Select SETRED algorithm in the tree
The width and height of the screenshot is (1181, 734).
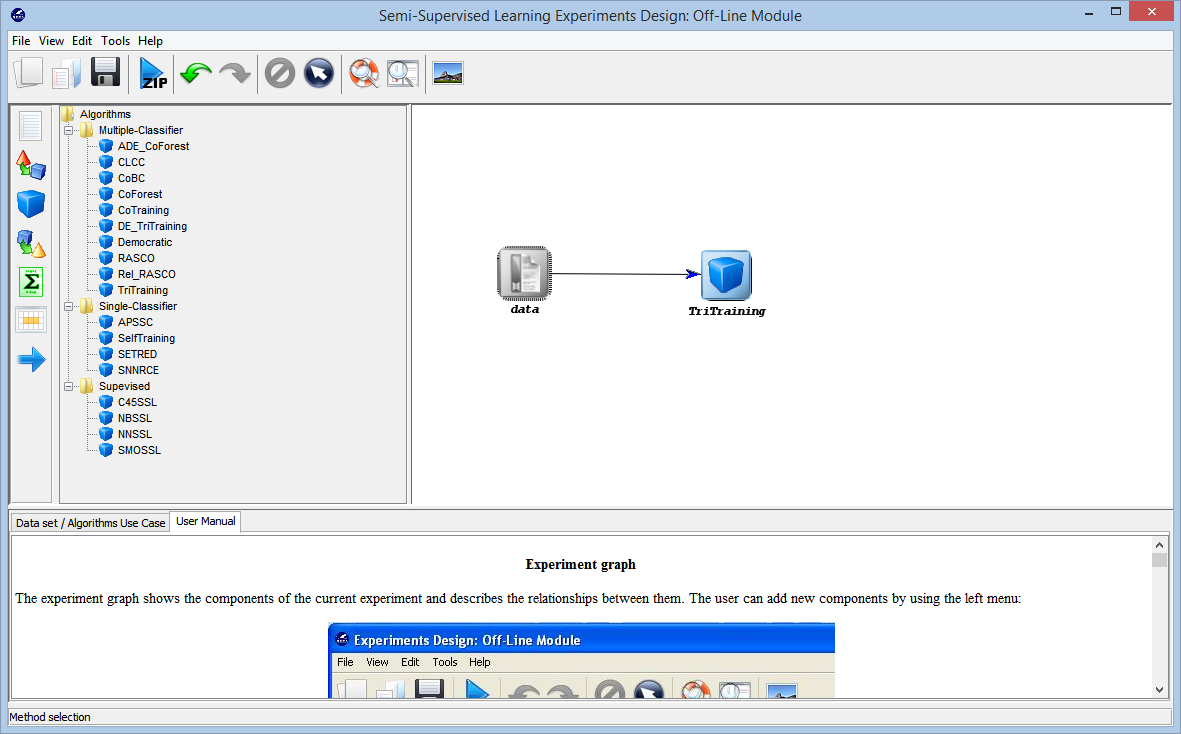click(x=137, y=354)
